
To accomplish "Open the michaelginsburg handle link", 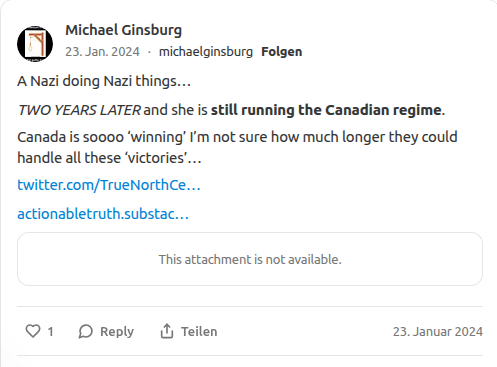I will click(206, 52).
